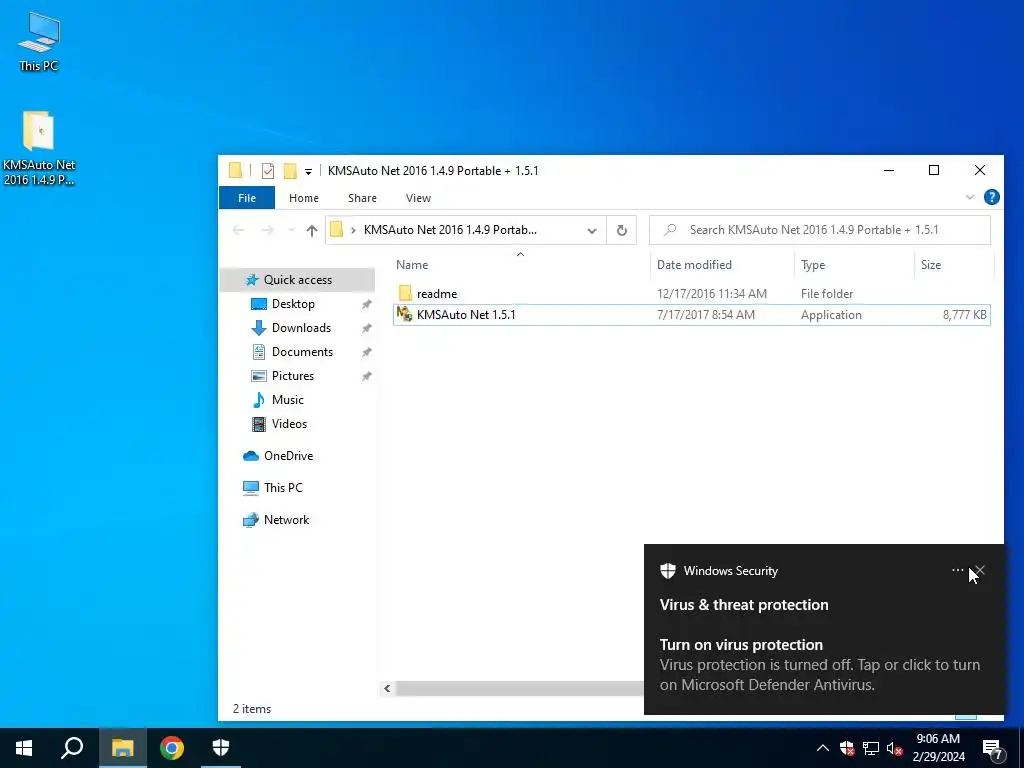Screen dimensions: 1024x768
Task: Click the network tray icon
Action: [x=871, y=748]
